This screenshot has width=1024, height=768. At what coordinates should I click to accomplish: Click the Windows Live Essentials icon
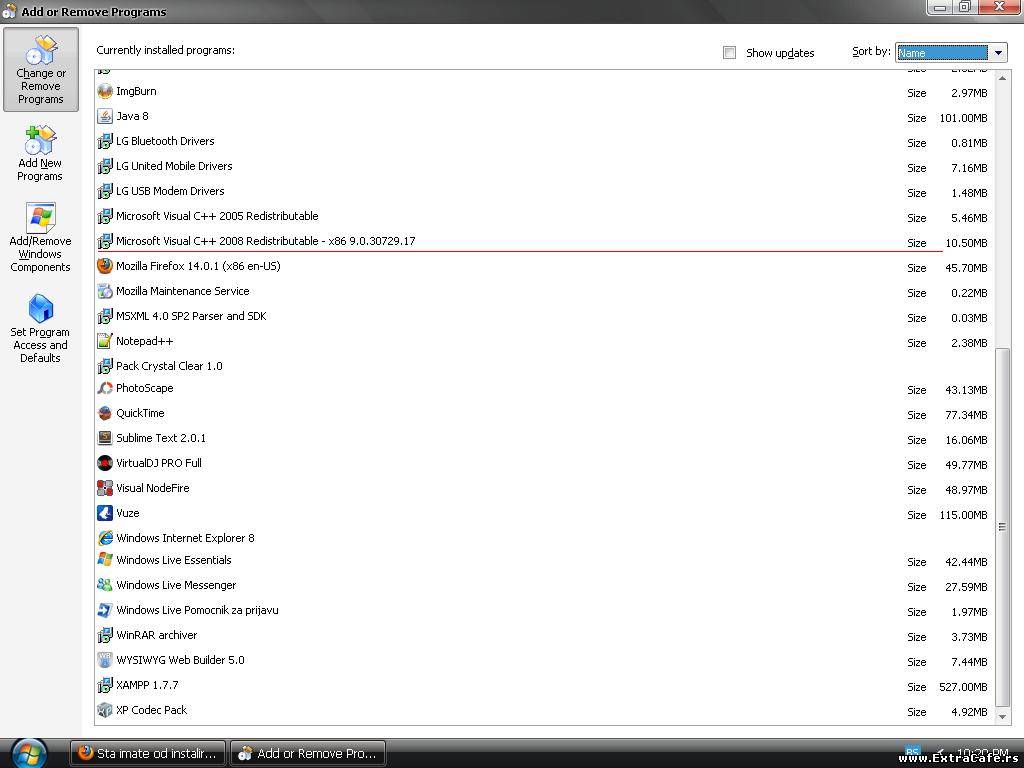pyautogui.click(x=104, y=560)
